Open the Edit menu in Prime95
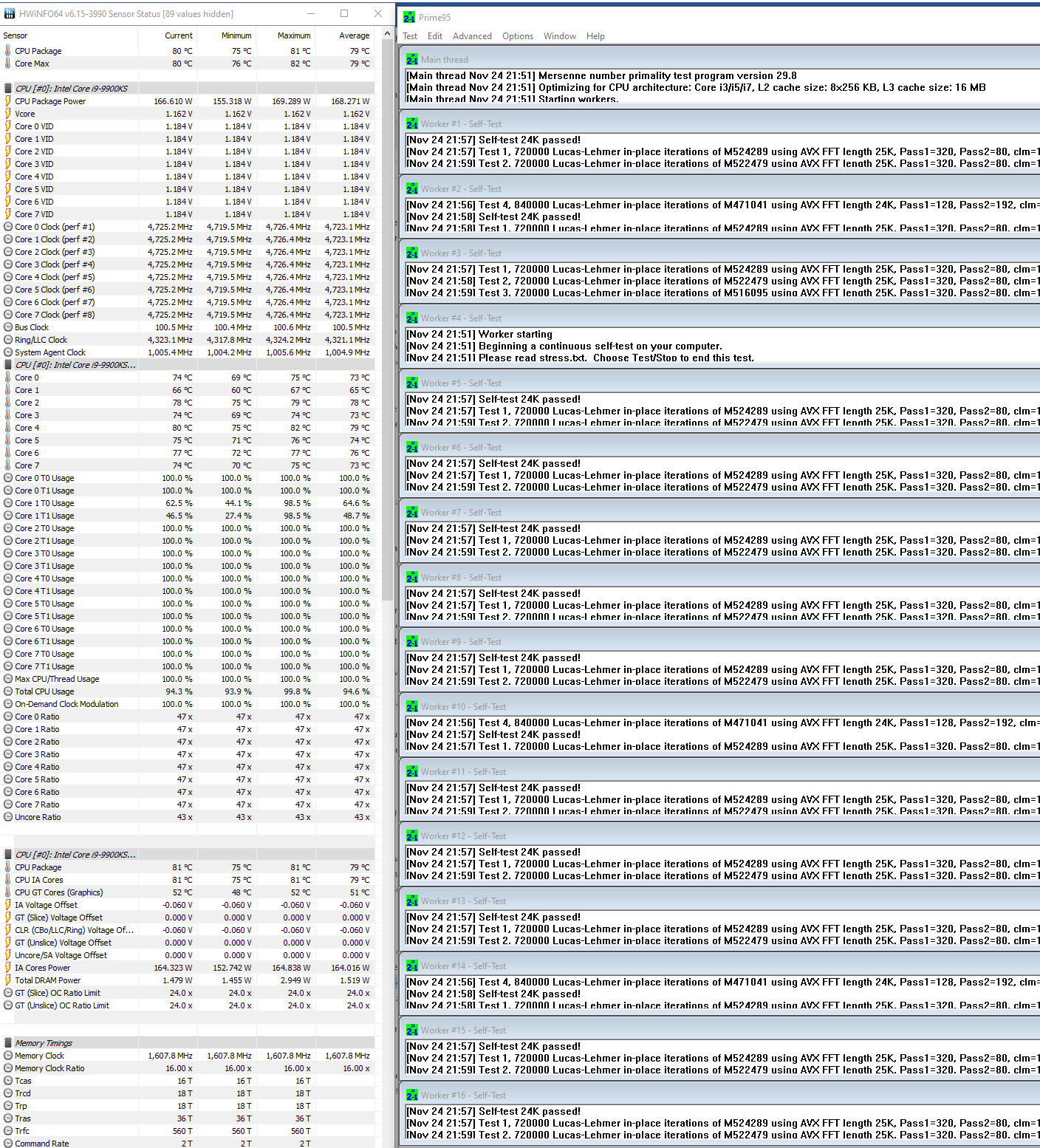 (435, 36)
